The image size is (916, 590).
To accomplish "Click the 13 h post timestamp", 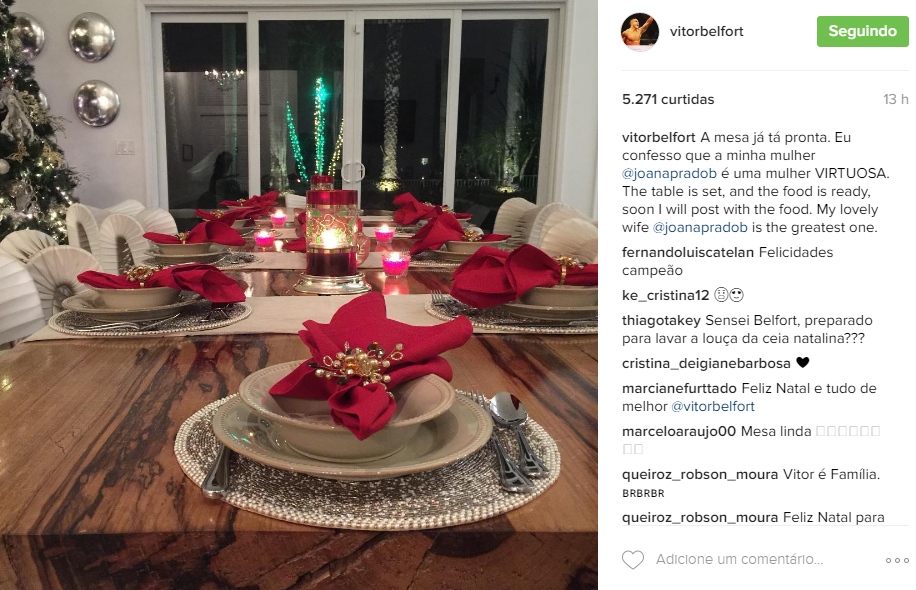I will 896,99.
